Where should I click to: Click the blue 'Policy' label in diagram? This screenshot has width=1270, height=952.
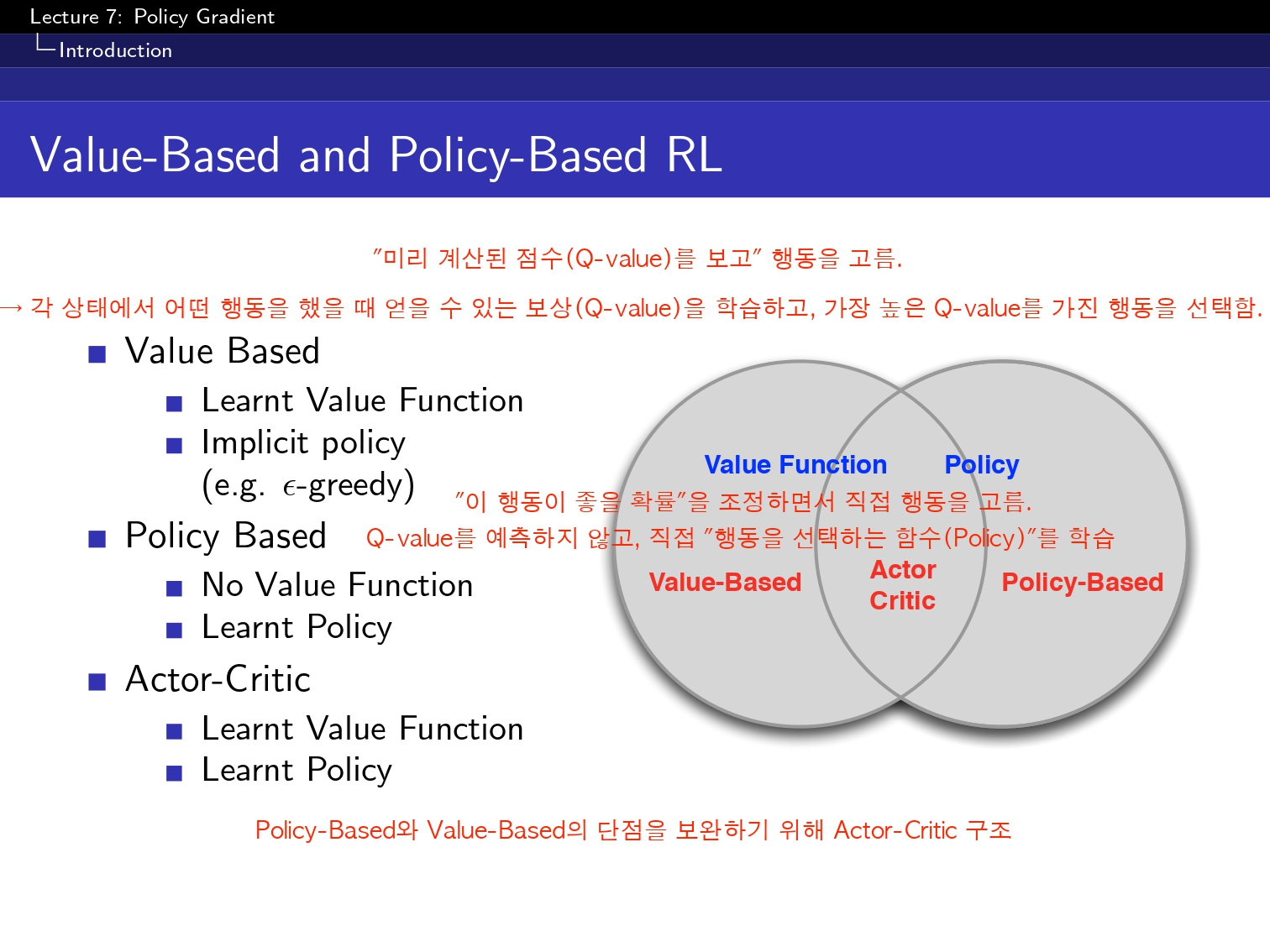point(982,465)
